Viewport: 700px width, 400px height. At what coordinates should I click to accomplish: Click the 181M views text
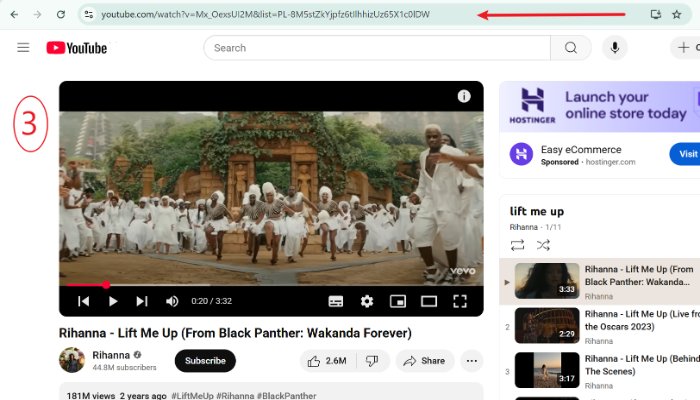91,396
